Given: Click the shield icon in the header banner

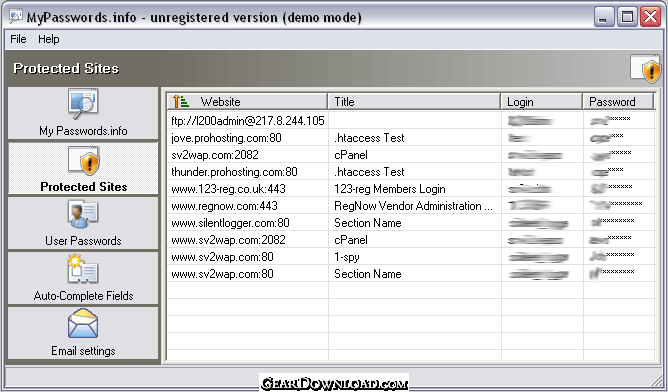Looking at the screenshot, I should pos(646,69).
